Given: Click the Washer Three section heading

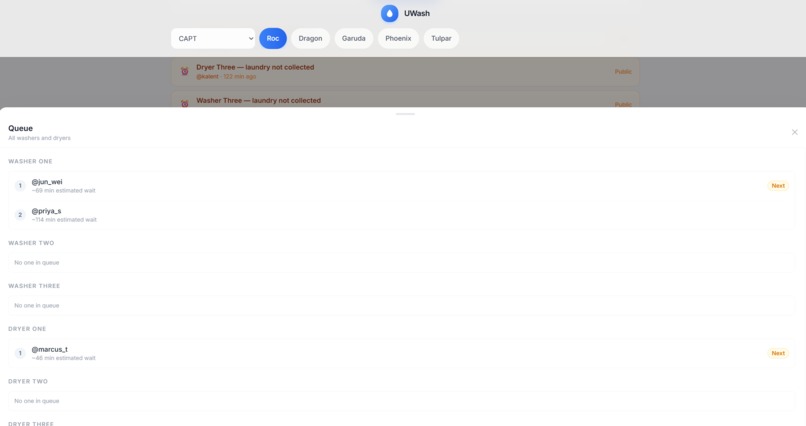Looking at the screenshot, I should (34, 286).
